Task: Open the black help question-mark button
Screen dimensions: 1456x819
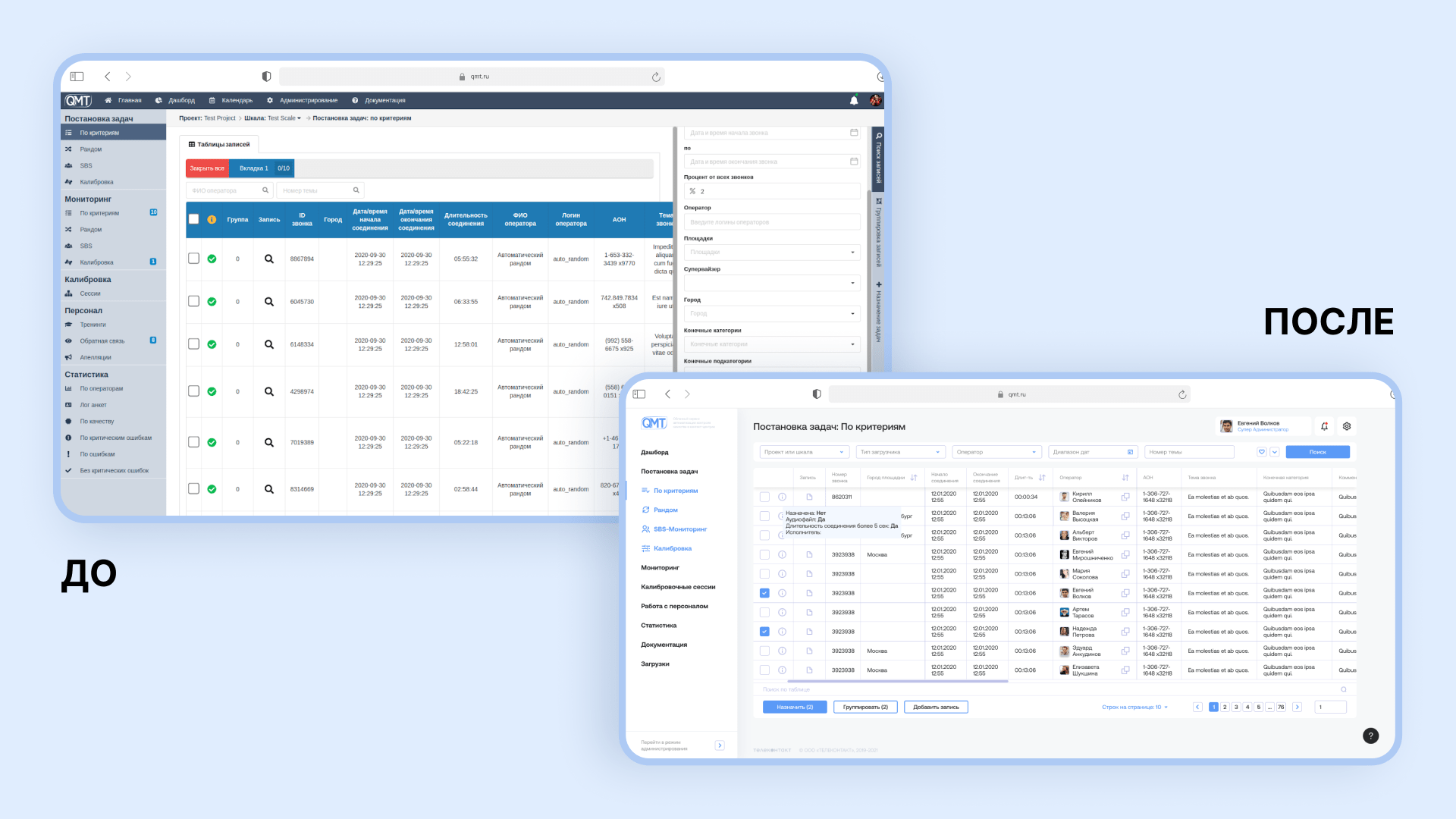Action: click(x=1370, y=736)
